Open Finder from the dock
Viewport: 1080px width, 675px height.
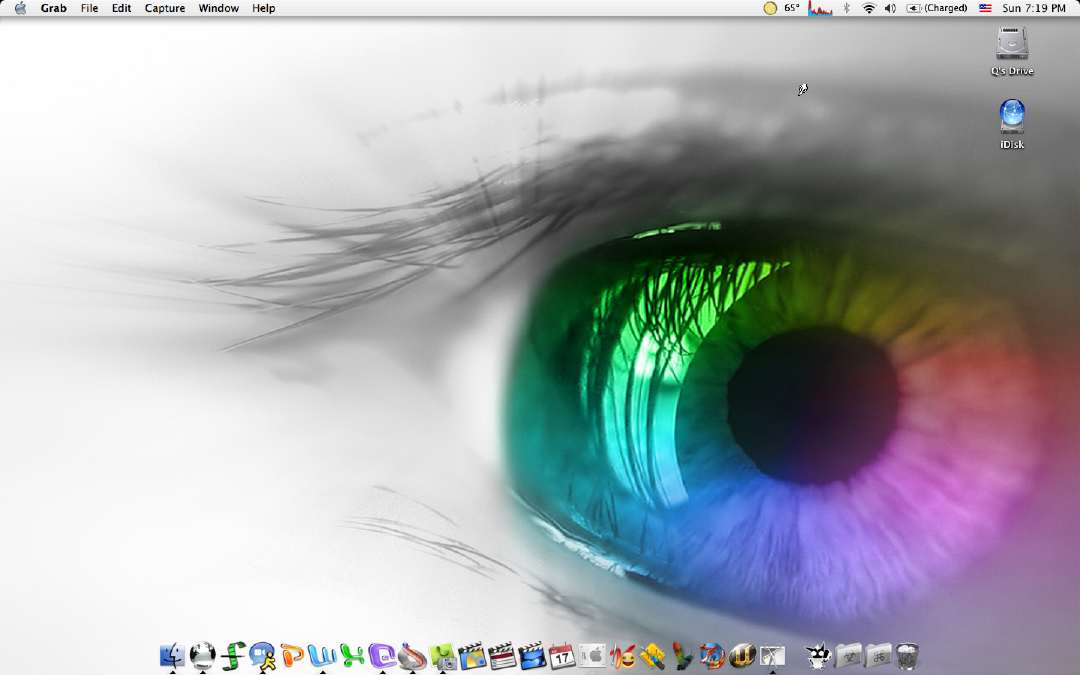(172, 656)
